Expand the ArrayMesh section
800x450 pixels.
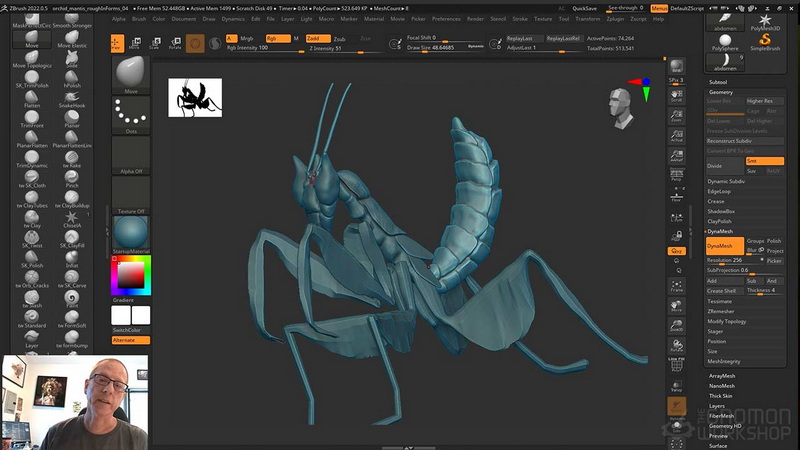[722, 376]
